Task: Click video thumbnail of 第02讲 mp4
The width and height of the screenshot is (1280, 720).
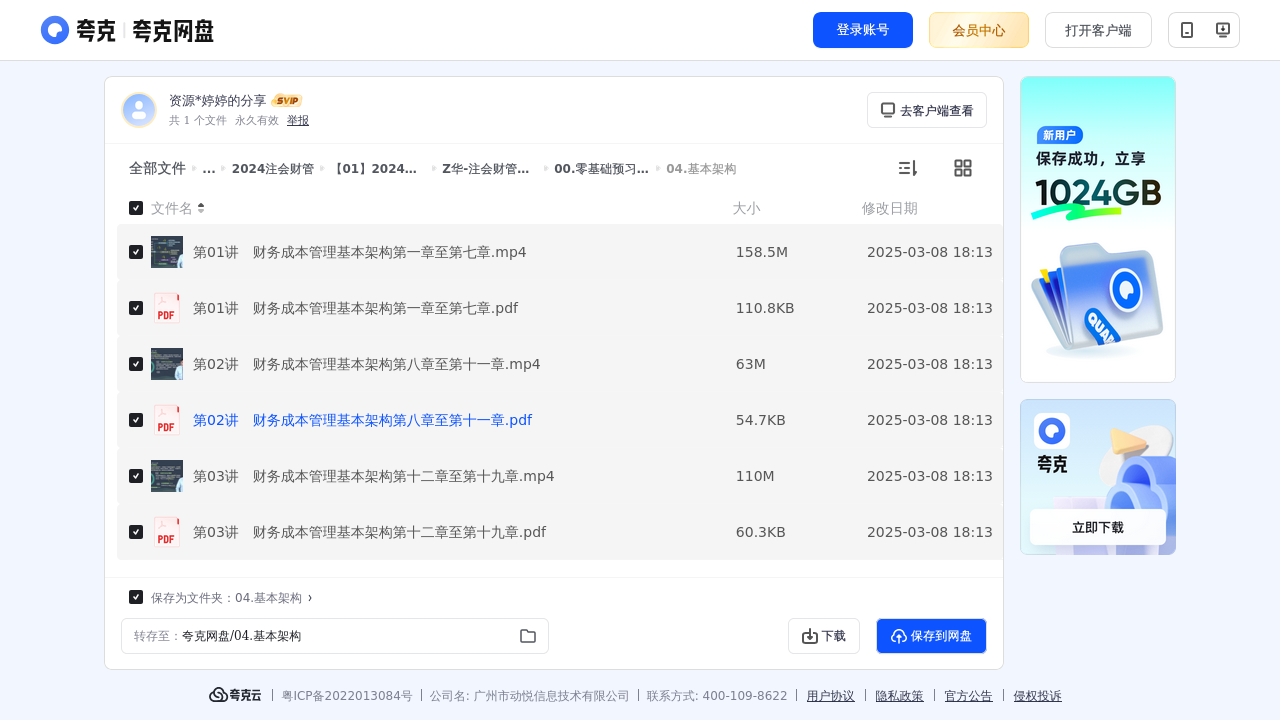Action: pyautogui.click(x=167, y=364)
